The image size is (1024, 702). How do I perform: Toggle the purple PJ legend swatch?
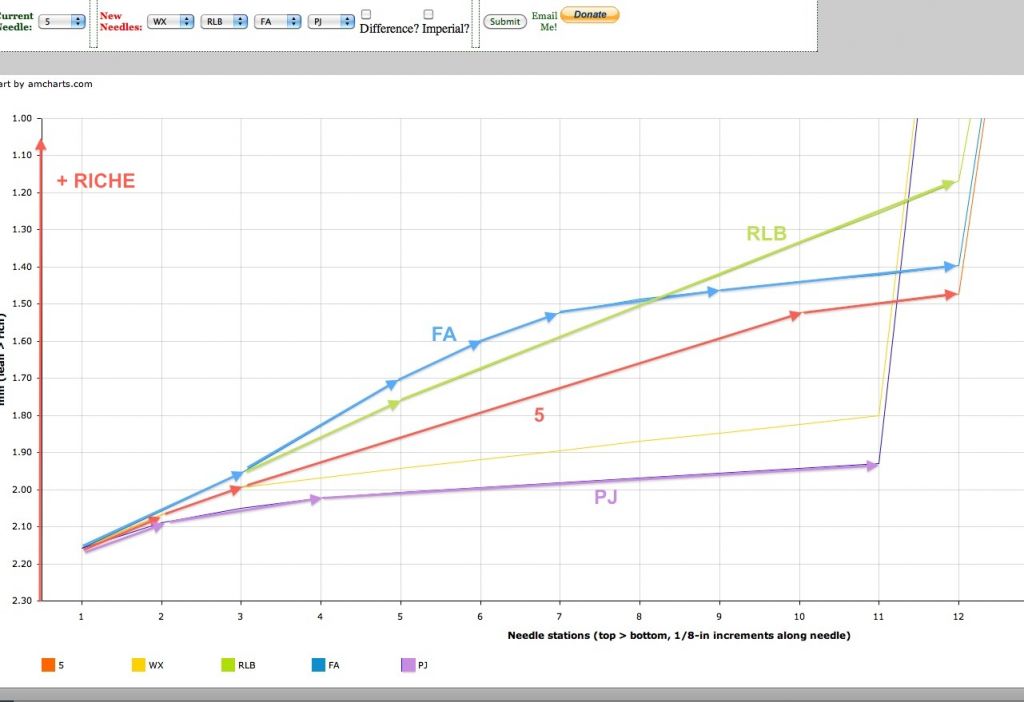[408, 665]
